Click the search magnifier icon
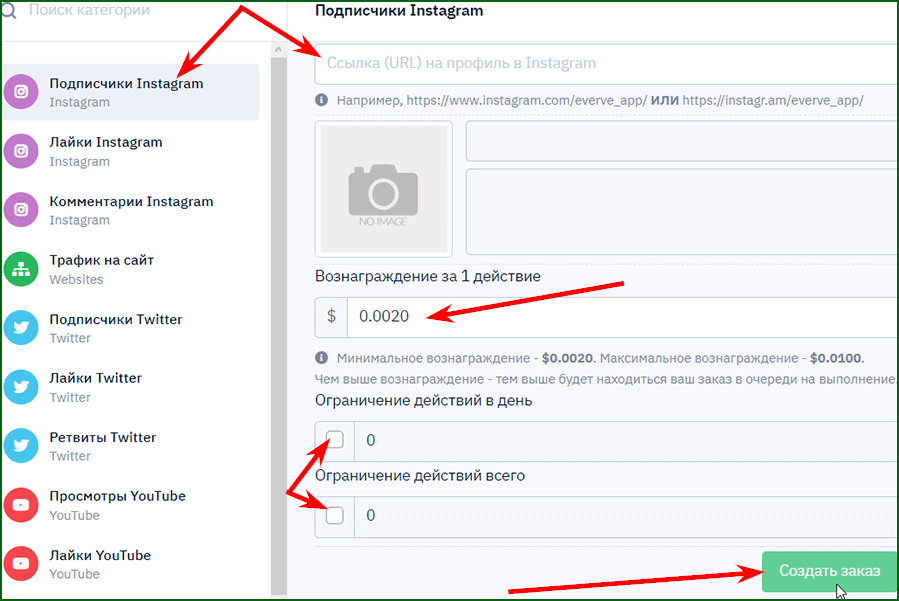The width and height of the screenshot is (899, 601). 9,10
